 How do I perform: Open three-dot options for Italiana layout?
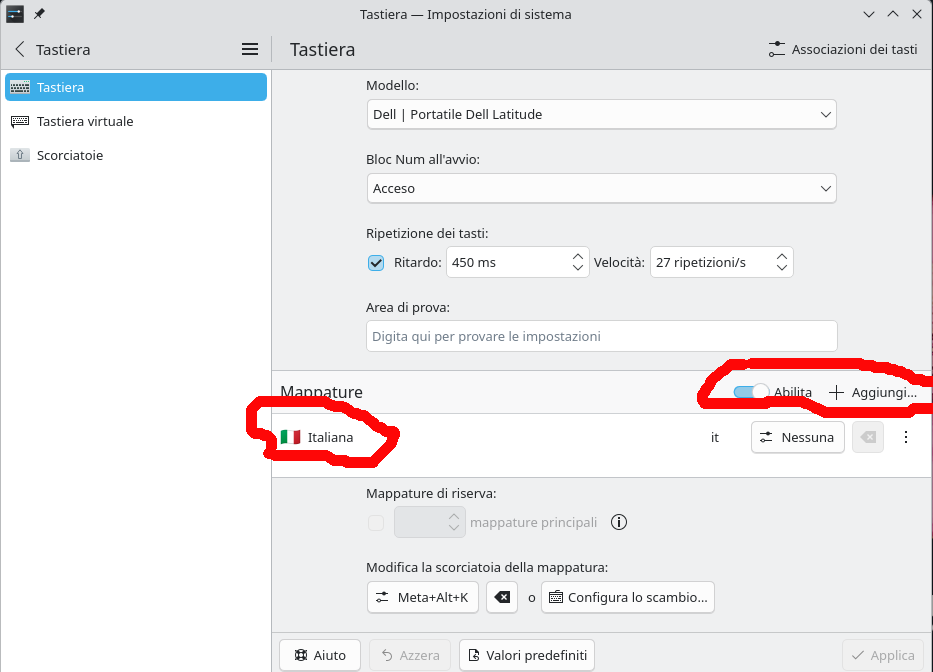pos(906,437)
